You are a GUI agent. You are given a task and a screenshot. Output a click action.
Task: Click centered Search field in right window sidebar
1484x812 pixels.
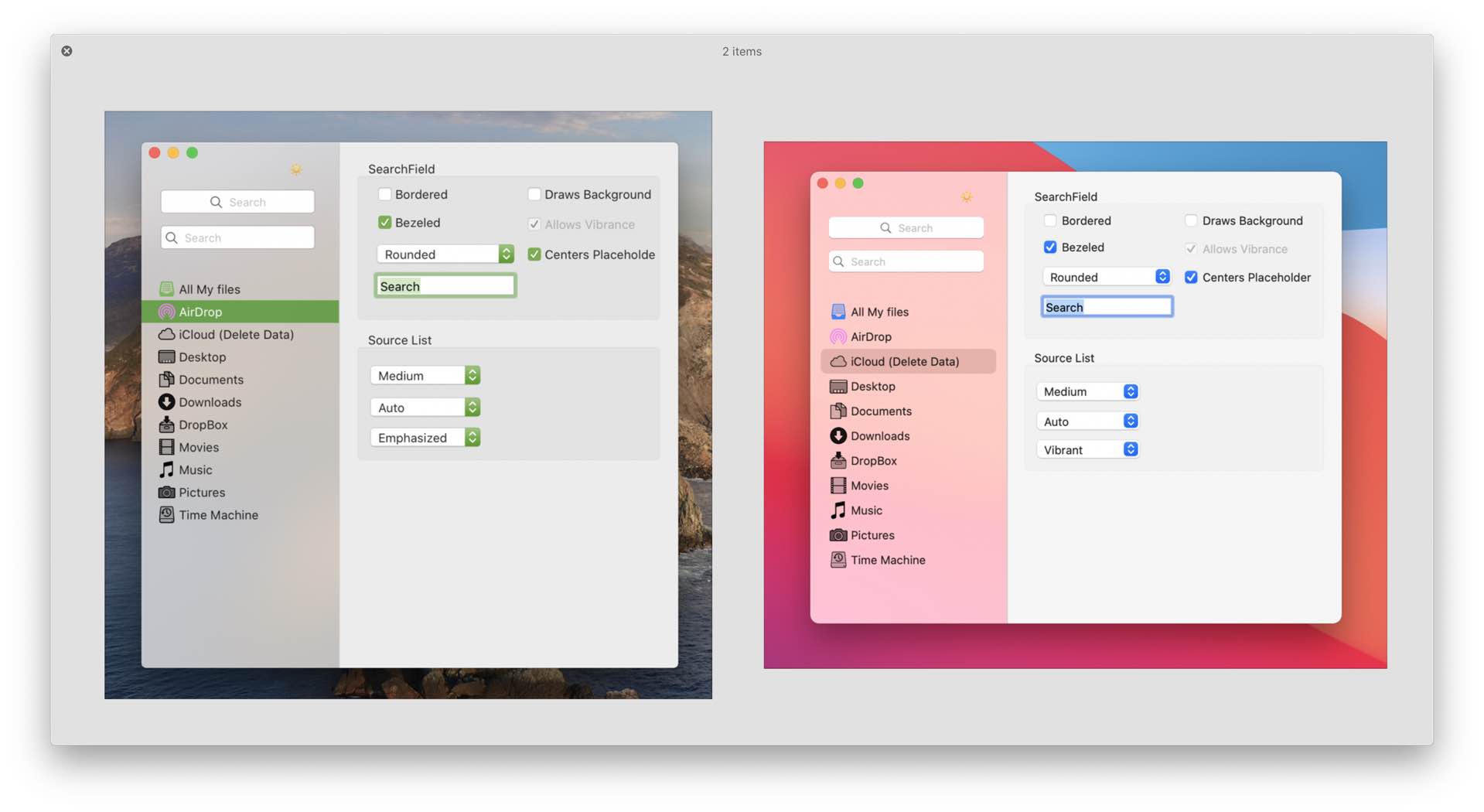point(906,227)
